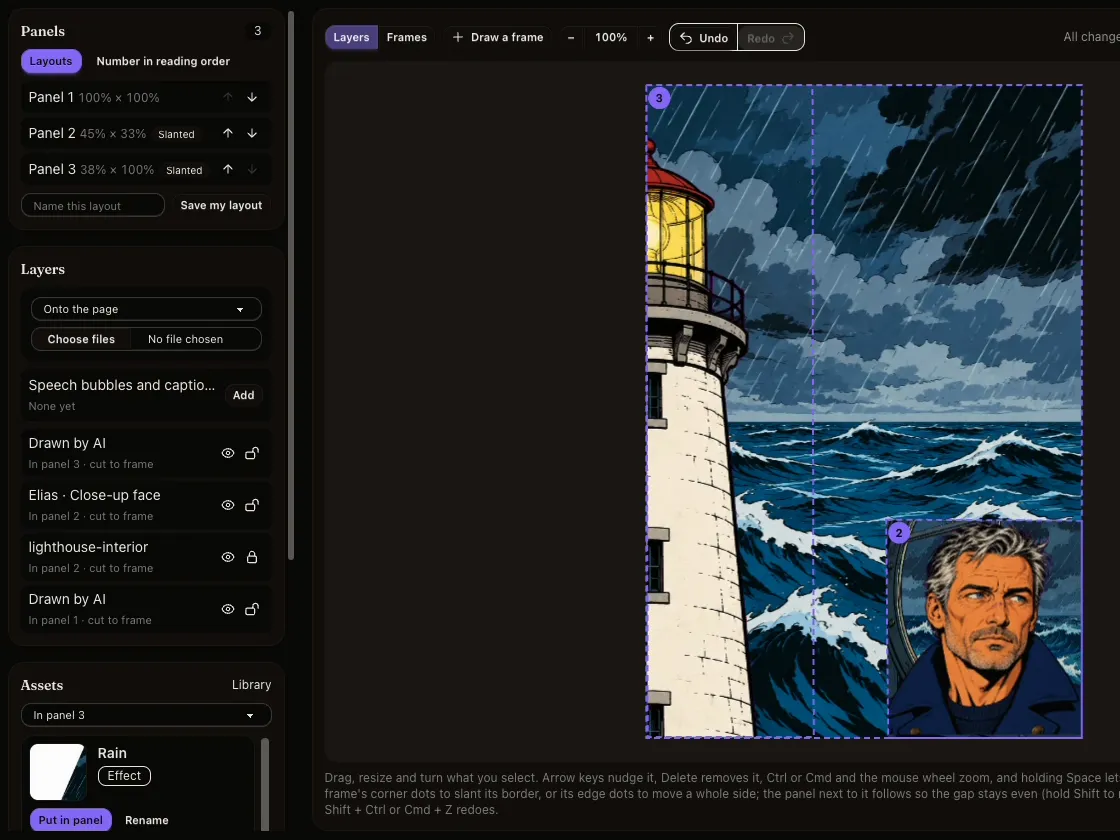Click the Elias portrait in panel 2

pos(985,629)
